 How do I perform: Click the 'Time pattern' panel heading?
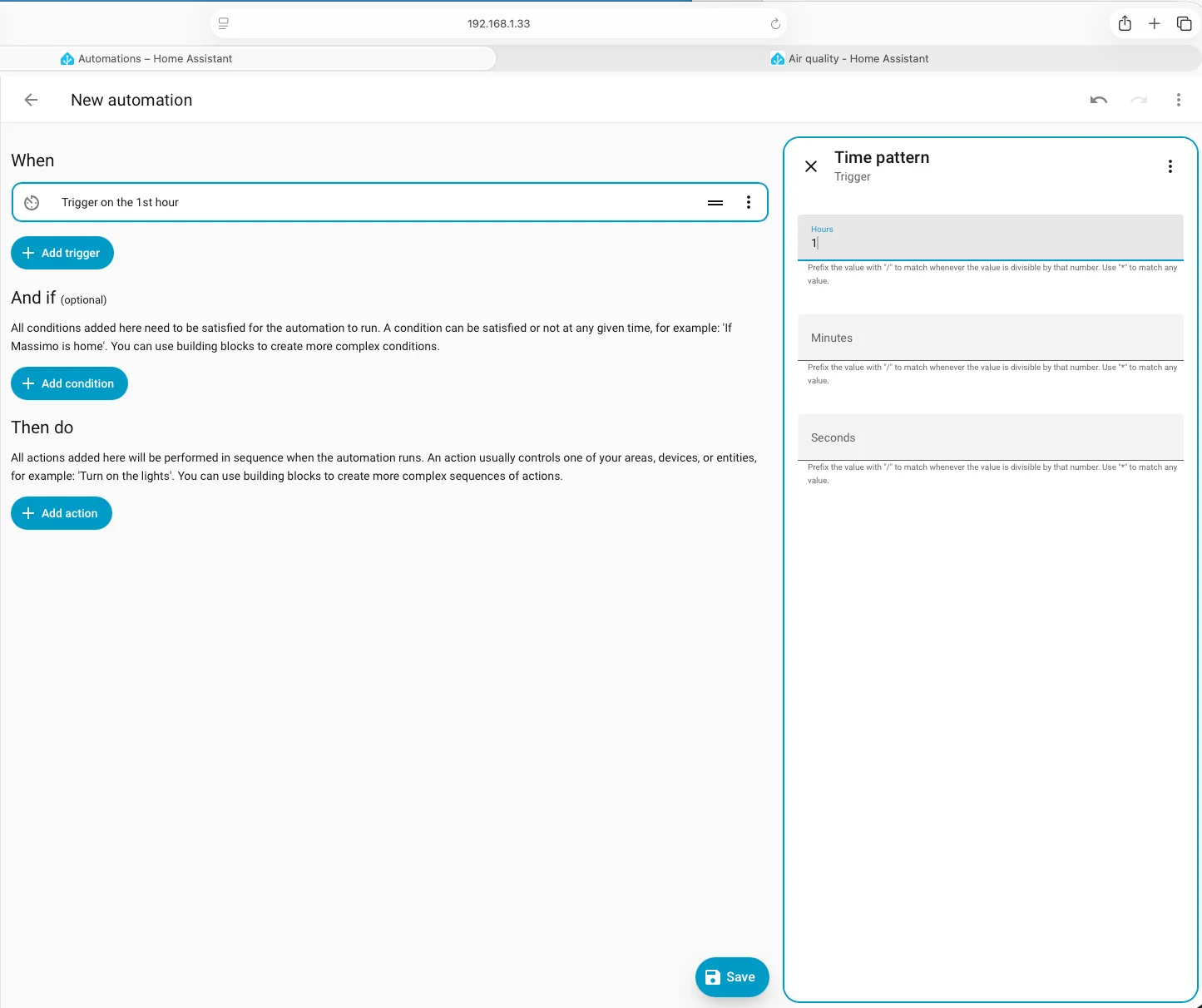pyautogui.click(x=882, y=157)
